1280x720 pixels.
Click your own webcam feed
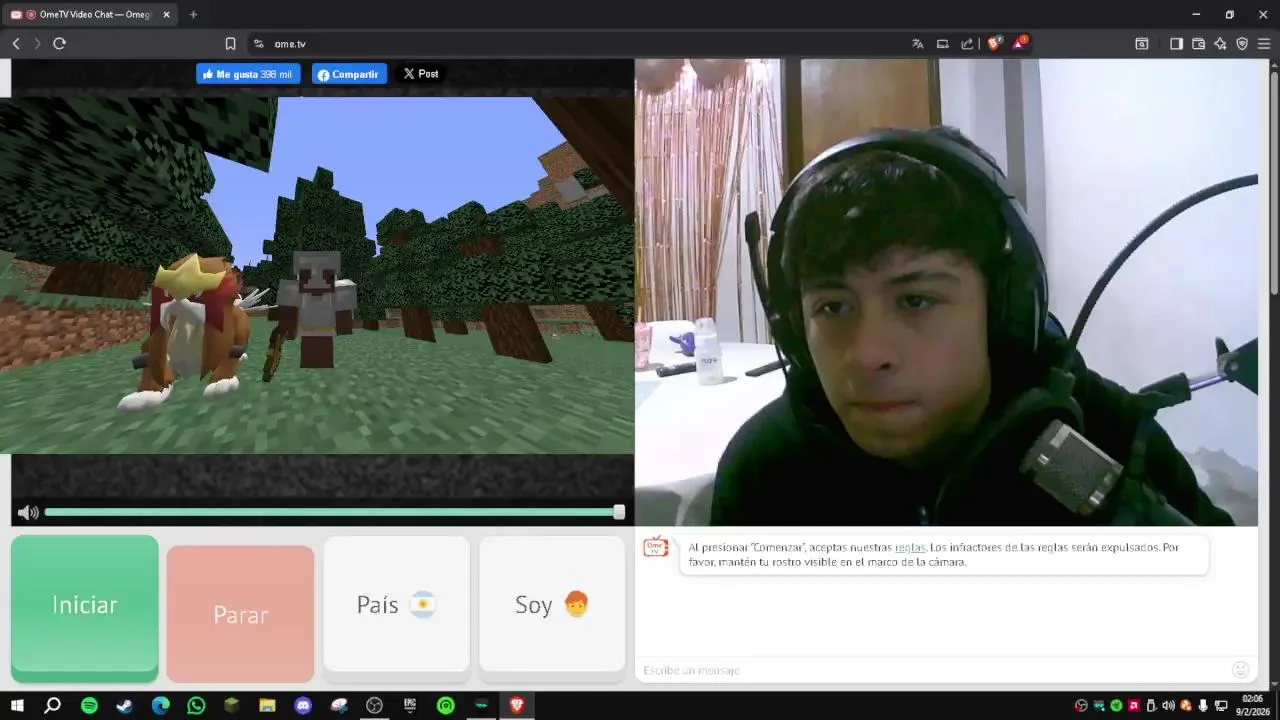click(x=946, y=292)
